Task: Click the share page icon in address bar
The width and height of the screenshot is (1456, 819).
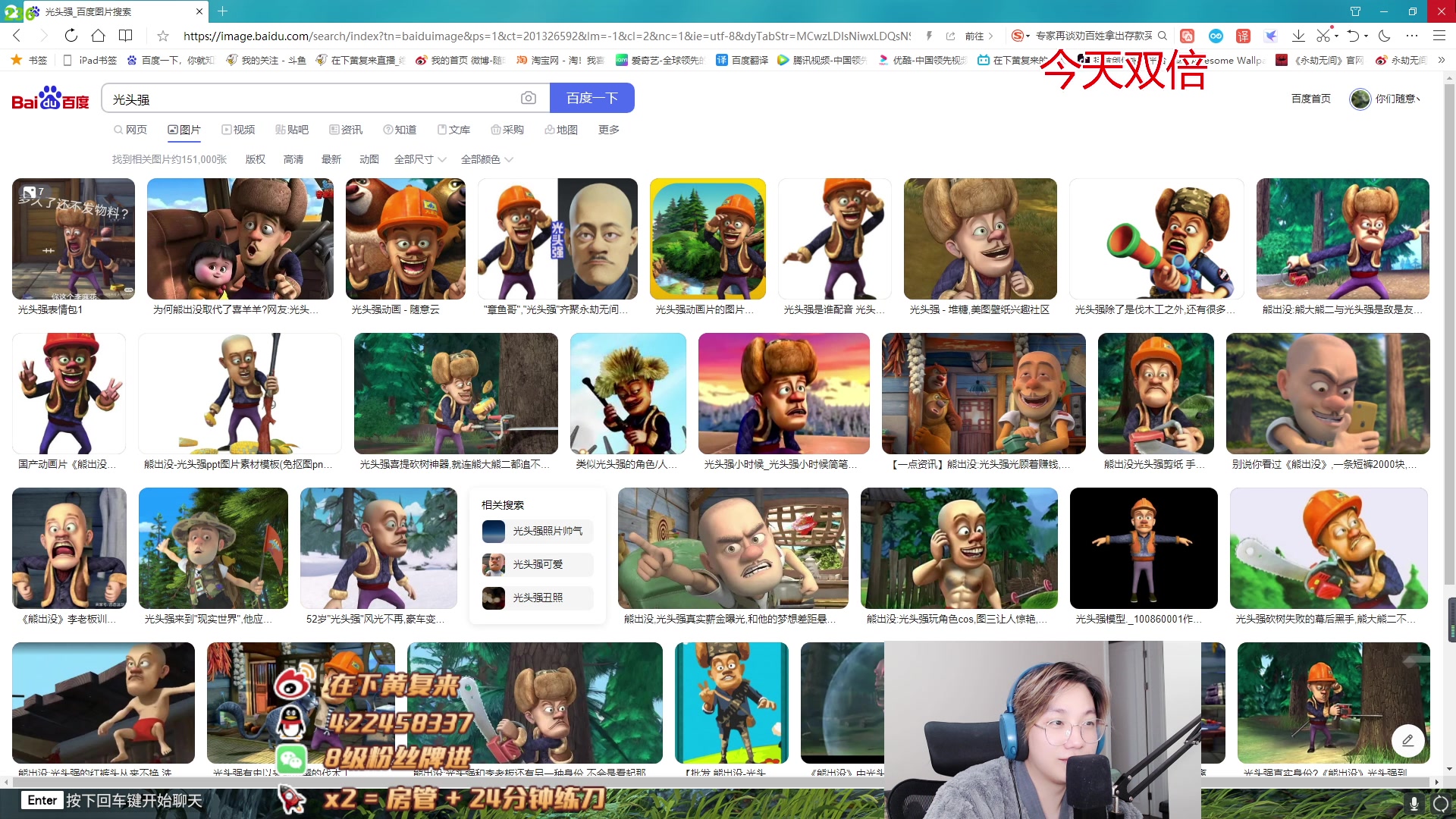Action: tap(950, 36)
